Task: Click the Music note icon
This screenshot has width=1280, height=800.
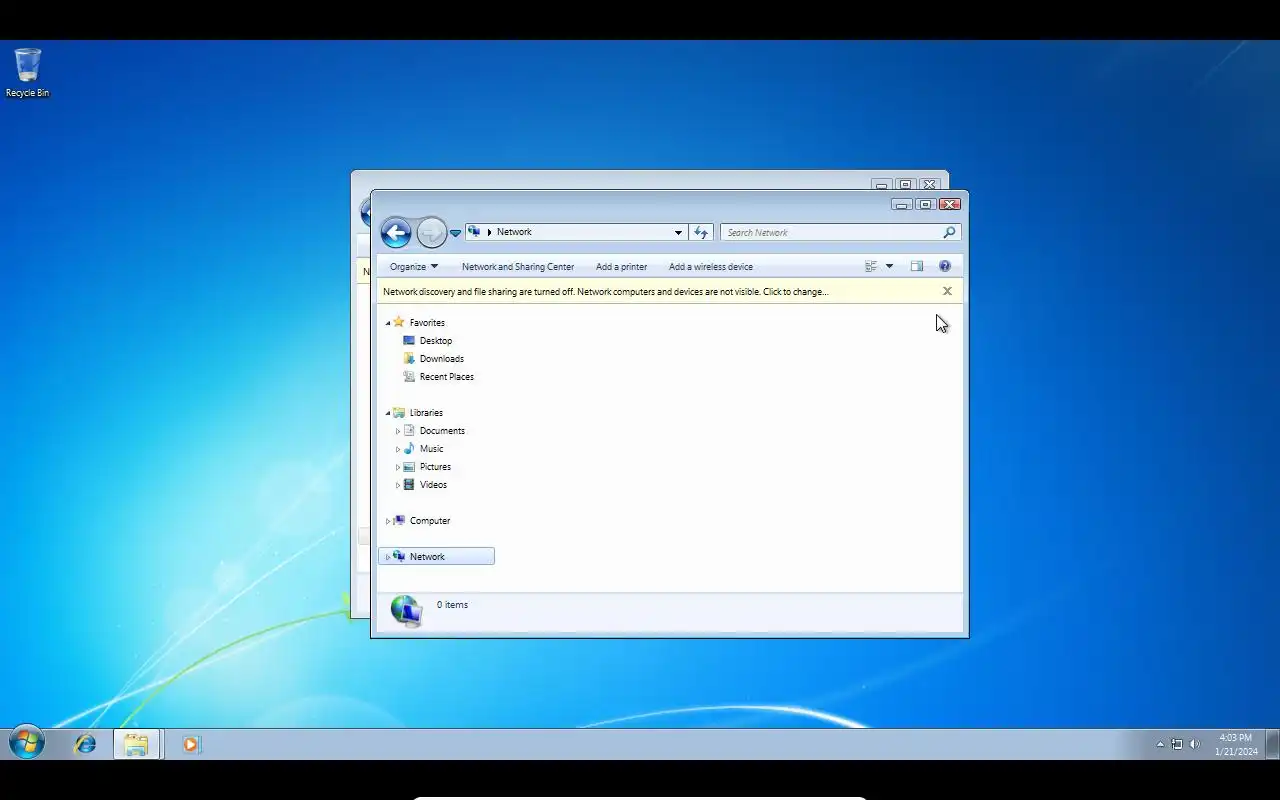Action: click(409, 448)
